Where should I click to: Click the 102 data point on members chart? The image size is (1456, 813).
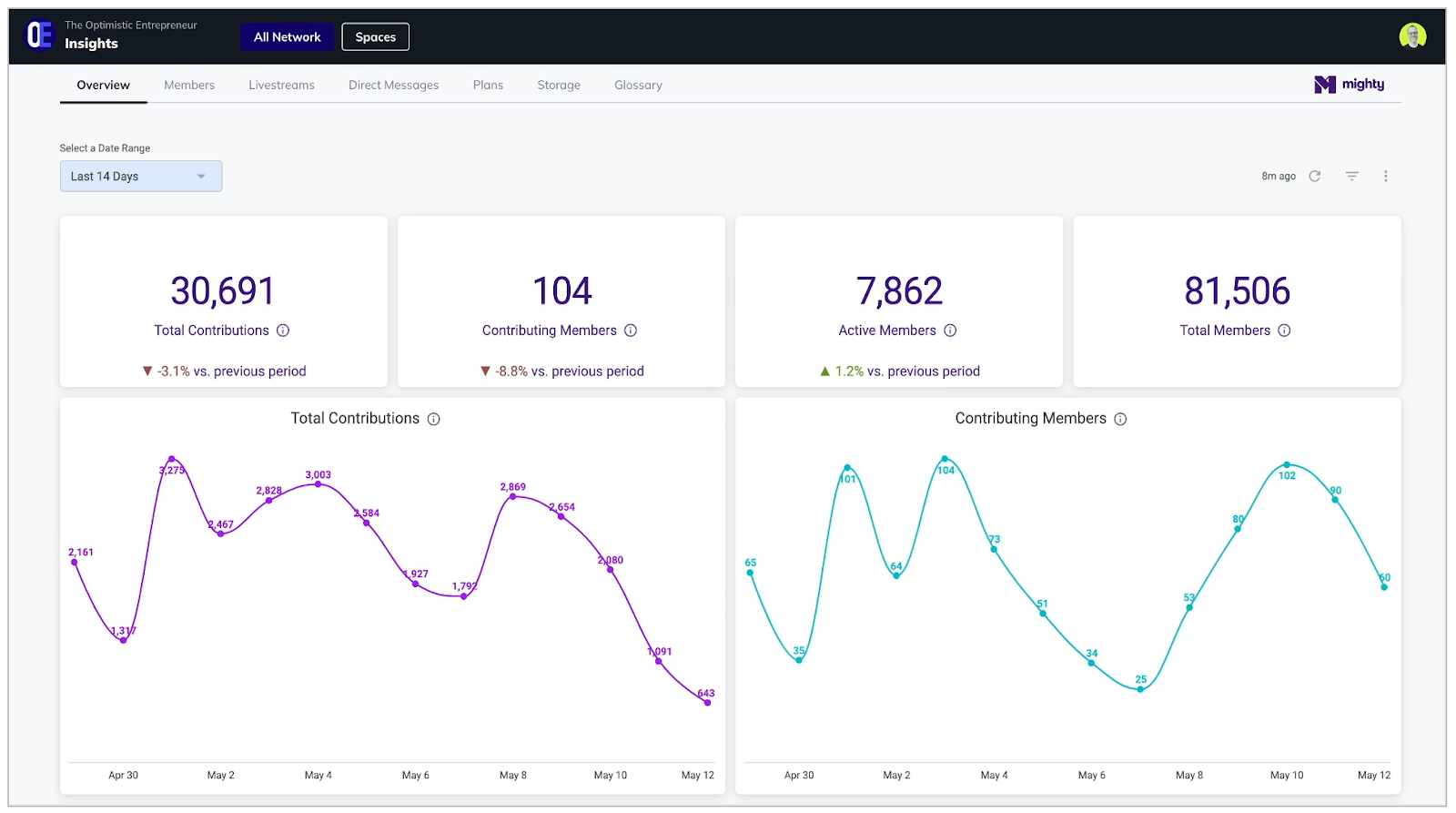point(1287,465)
